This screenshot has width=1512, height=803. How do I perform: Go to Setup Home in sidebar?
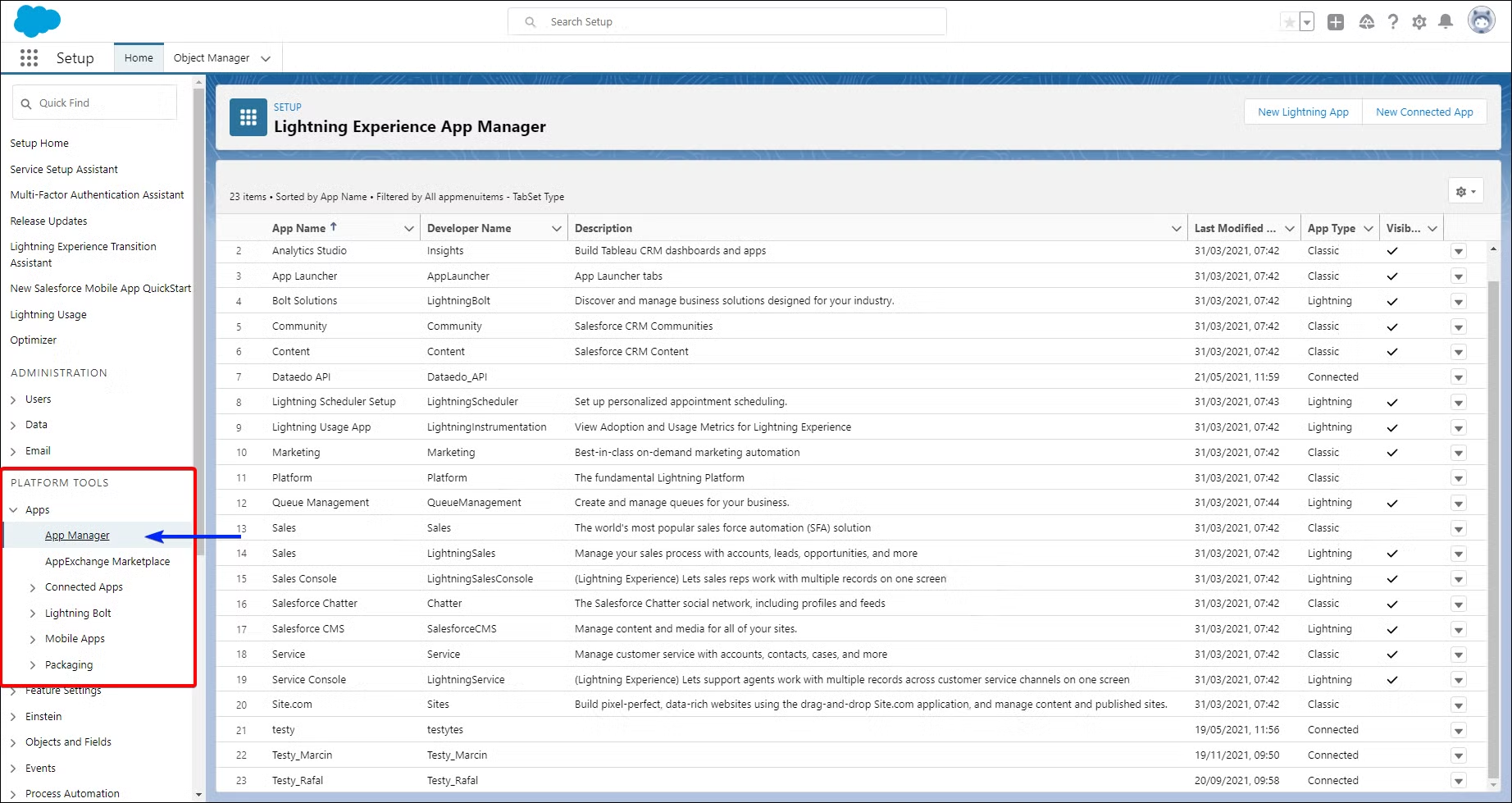pyautogui.click(x=39, y=144)
